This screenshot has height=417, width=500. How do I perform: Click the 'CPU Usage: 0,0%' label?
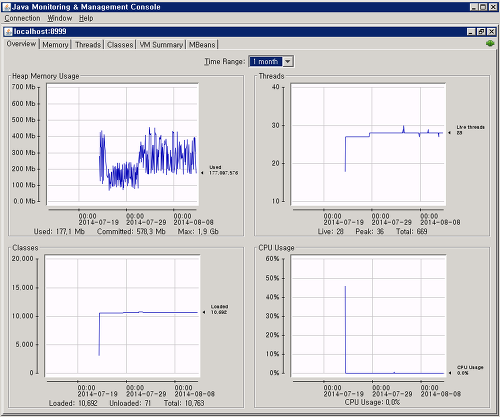[372, 402]
